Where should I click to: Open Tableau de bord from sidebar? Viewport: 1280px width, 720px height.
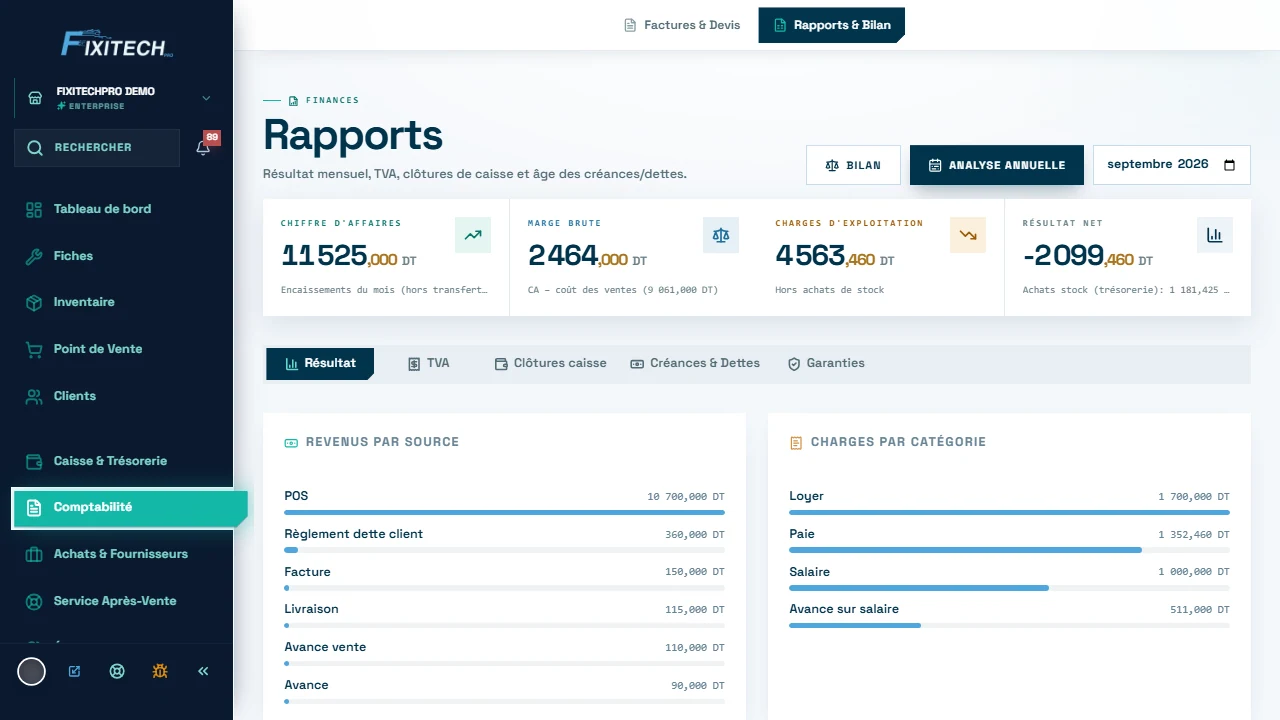(x=117, y=209)
